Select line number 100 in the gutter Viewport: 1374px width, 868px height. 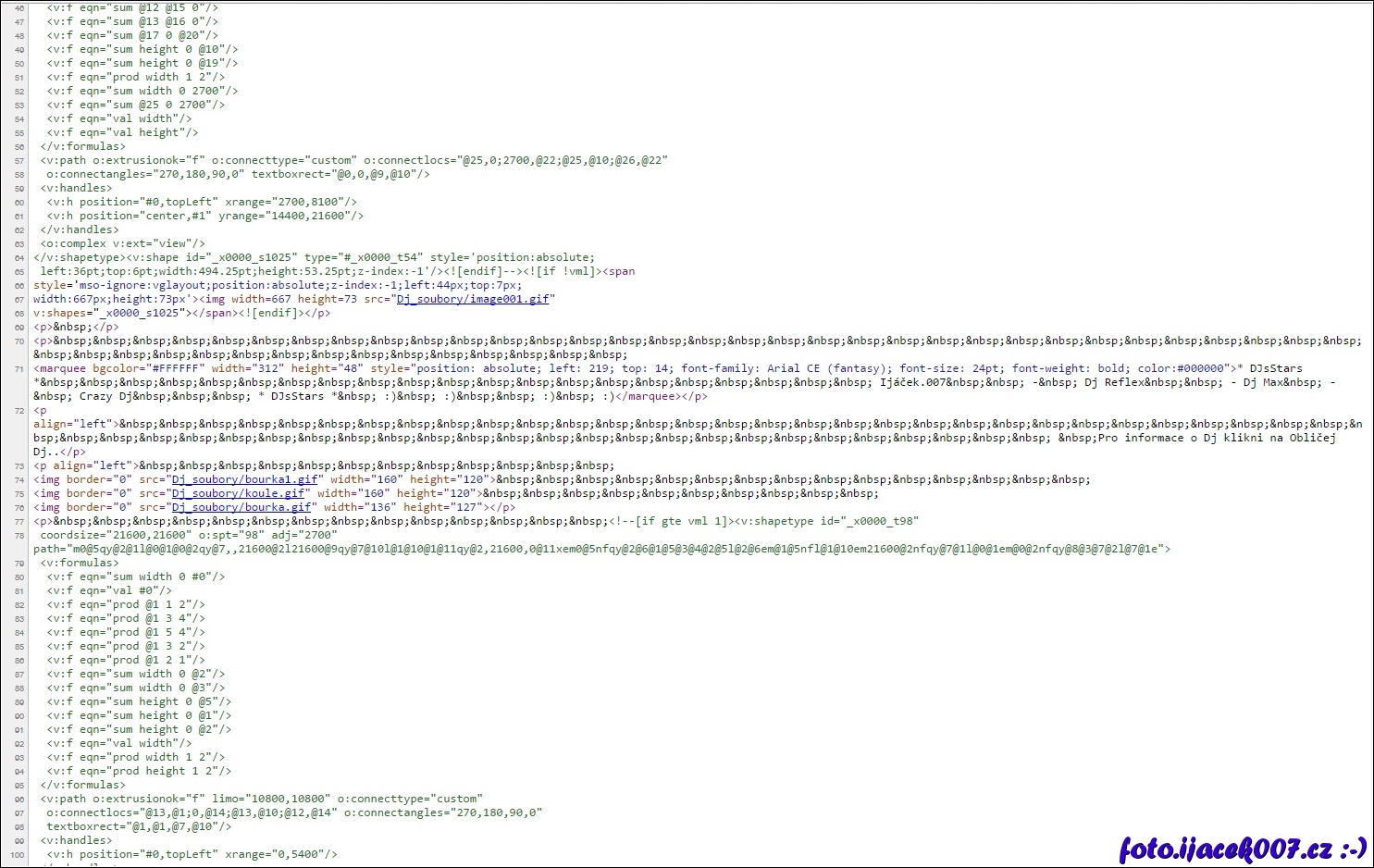pos(17,854)
